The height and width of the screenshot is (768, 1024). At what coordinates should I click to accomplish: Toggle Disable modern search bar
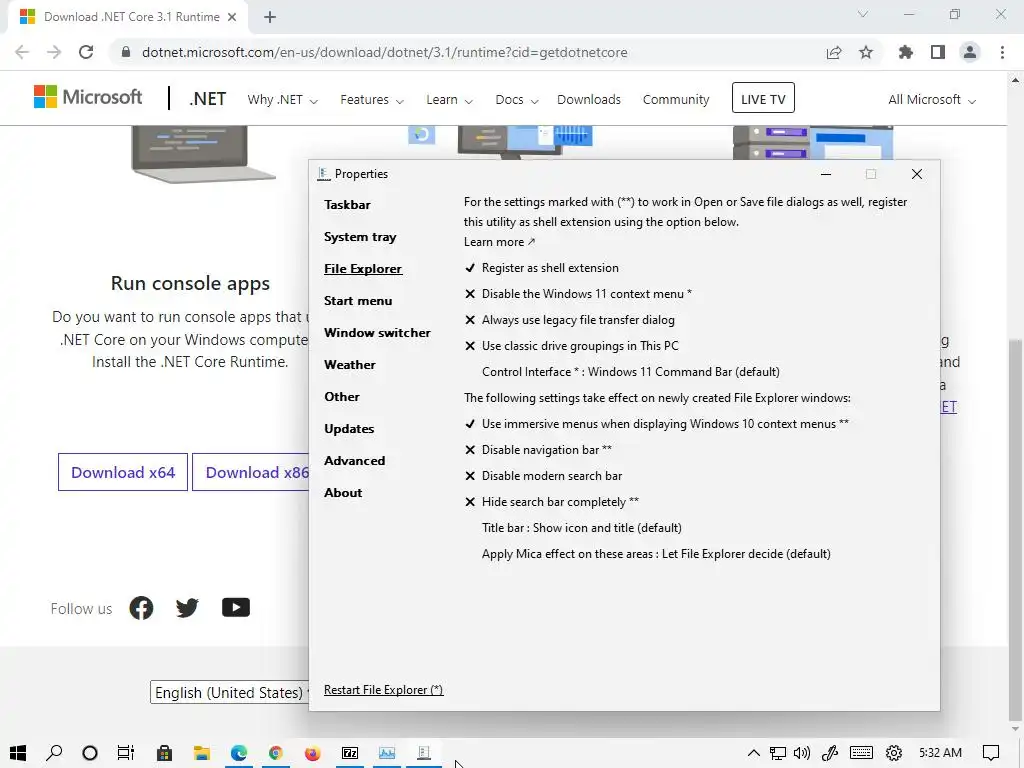[543, 476]
